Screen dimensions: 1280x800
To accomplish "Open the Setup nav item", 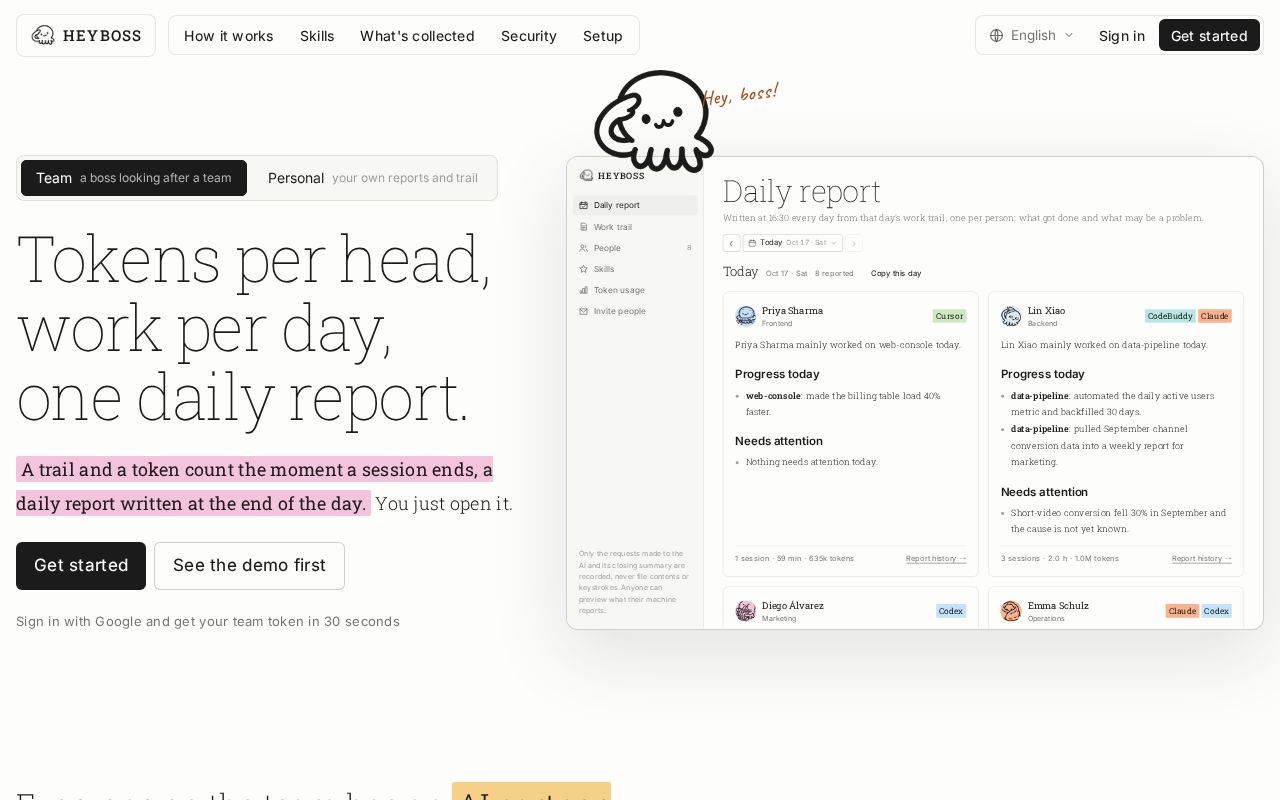I will point(603,36).
